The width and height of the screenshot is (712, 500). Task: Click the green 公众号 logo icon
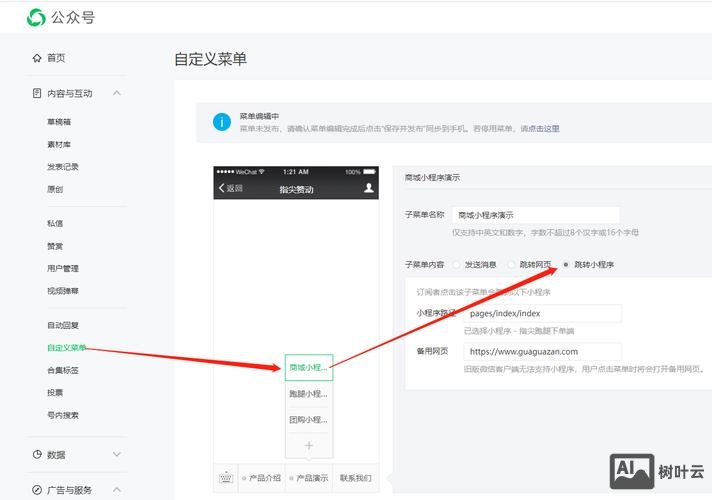[x=36, y=18]
